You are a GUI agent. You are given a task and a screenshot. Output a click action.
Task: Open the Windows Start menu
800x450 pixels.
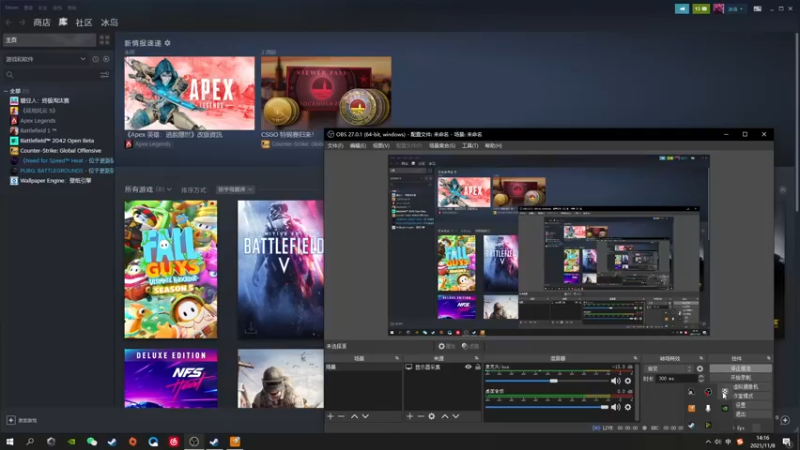click(x=10, y=442)
